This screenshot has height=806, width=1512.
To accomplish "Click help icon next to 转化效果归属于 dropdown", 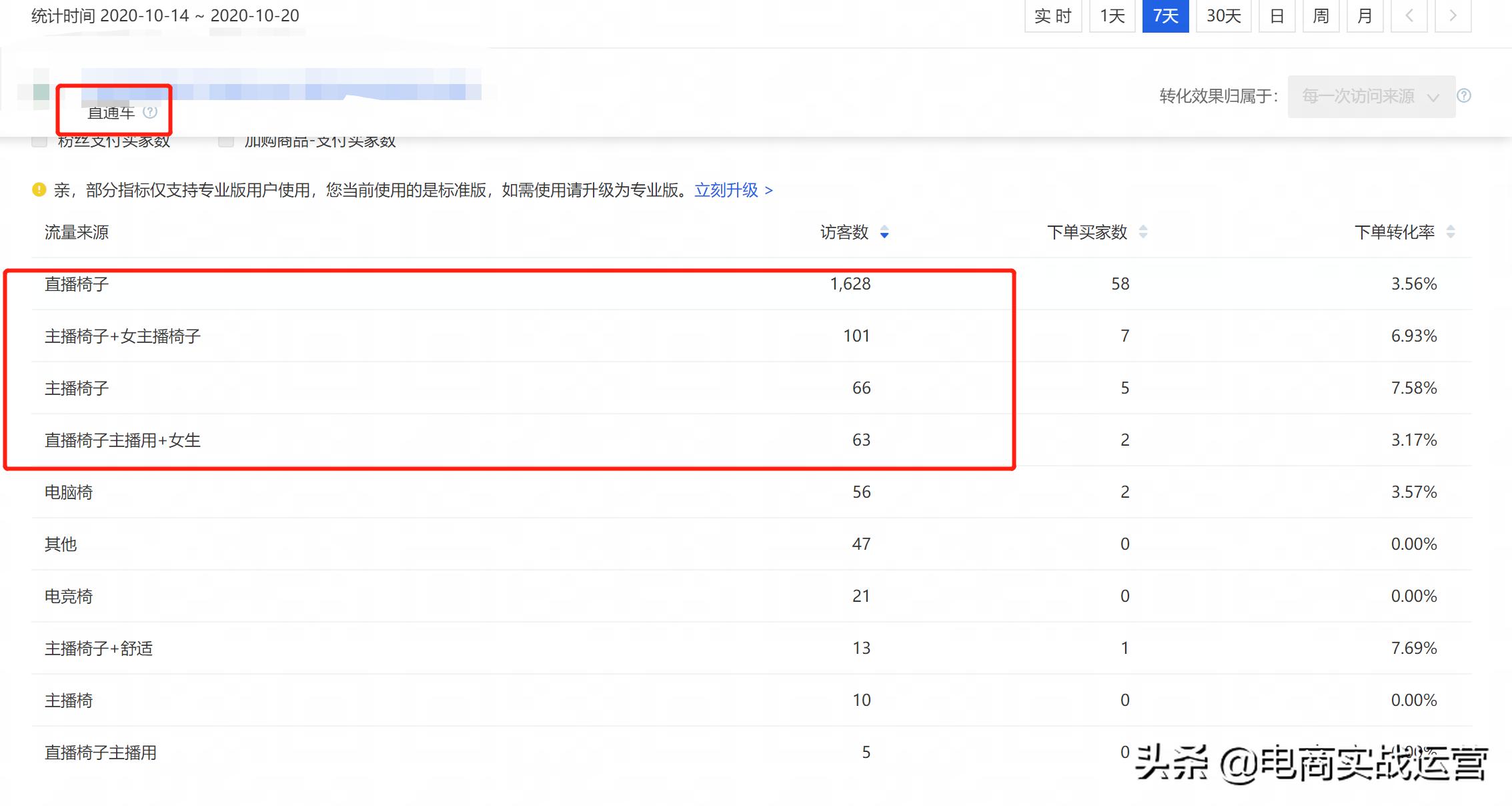I will (1464, 95).
